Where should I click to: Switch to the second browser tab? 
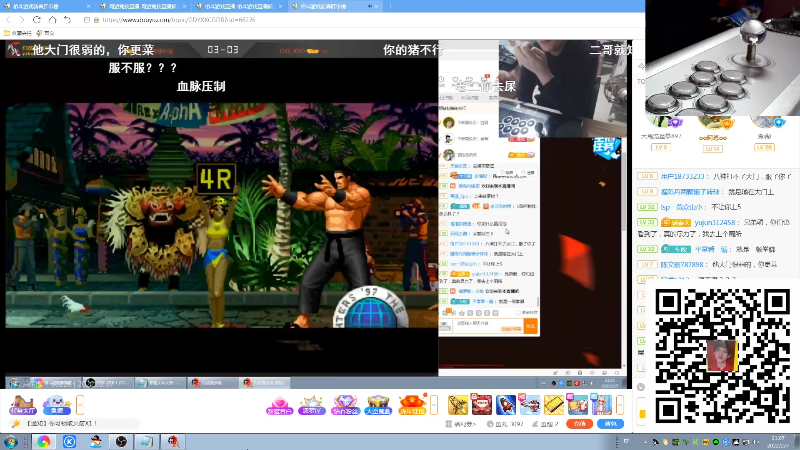click(143, 6)
